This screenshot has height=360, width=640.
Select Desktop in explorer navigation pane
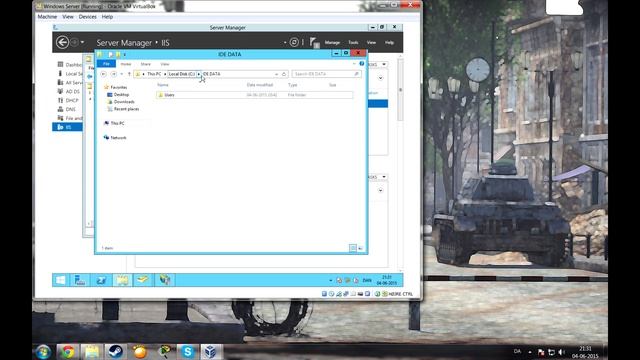coord(118,95)
